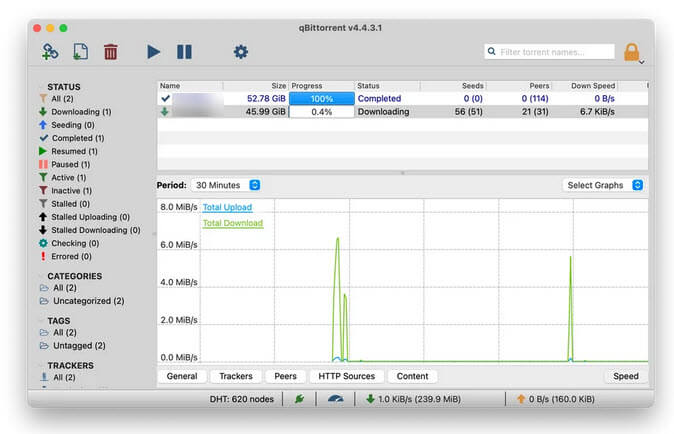Show All (2) status filter
The image size is (674, 434).
(57, 98)
